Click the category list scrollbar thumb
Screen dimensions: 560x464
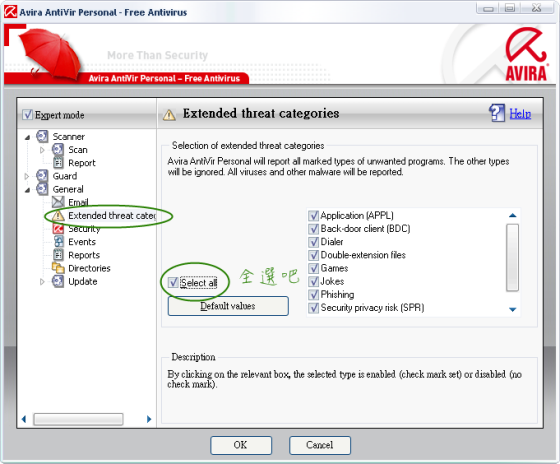pyautogui.click(x=512, y=258)
